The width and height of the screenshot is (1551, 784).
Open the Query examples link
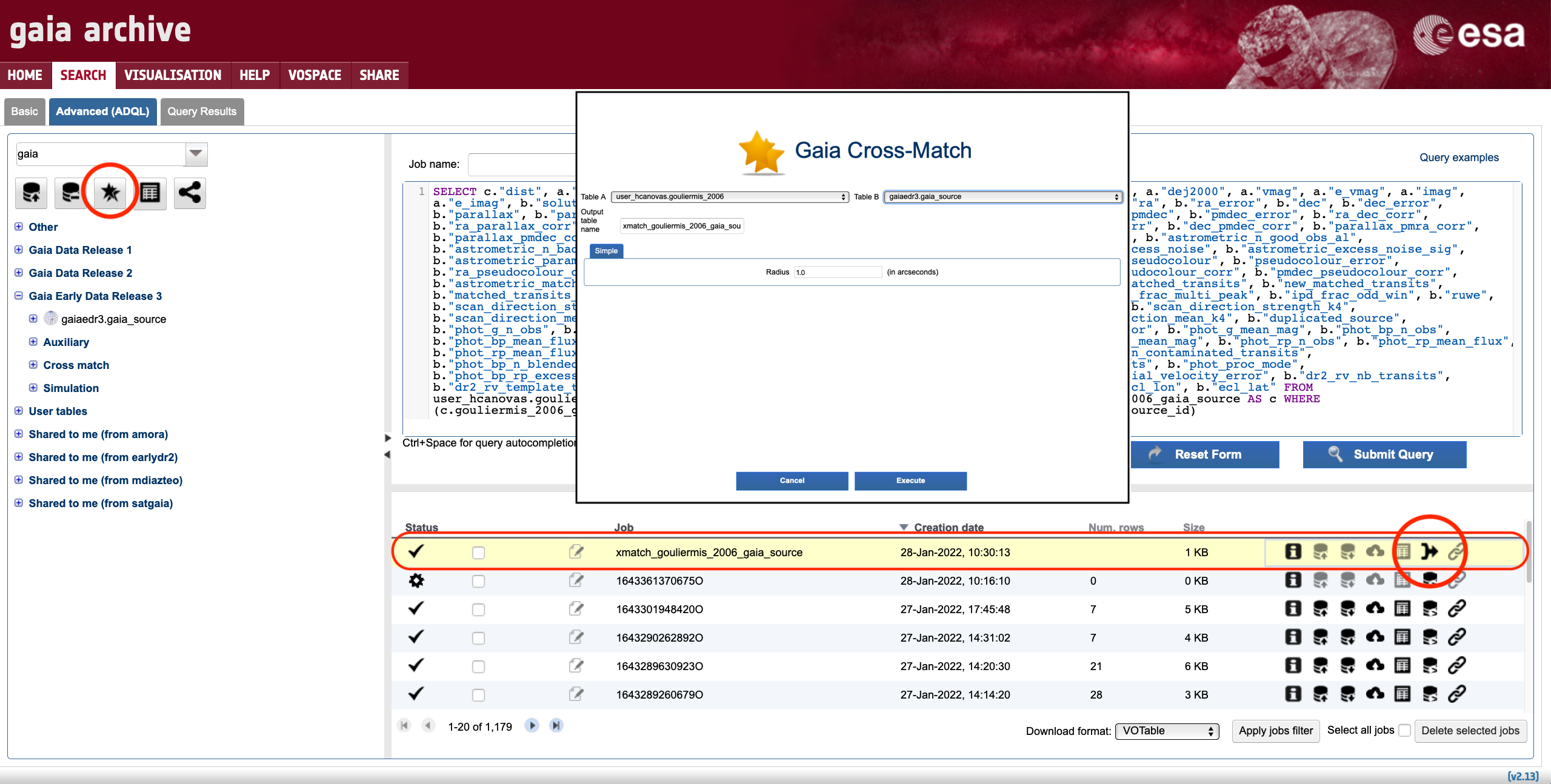1459,158
